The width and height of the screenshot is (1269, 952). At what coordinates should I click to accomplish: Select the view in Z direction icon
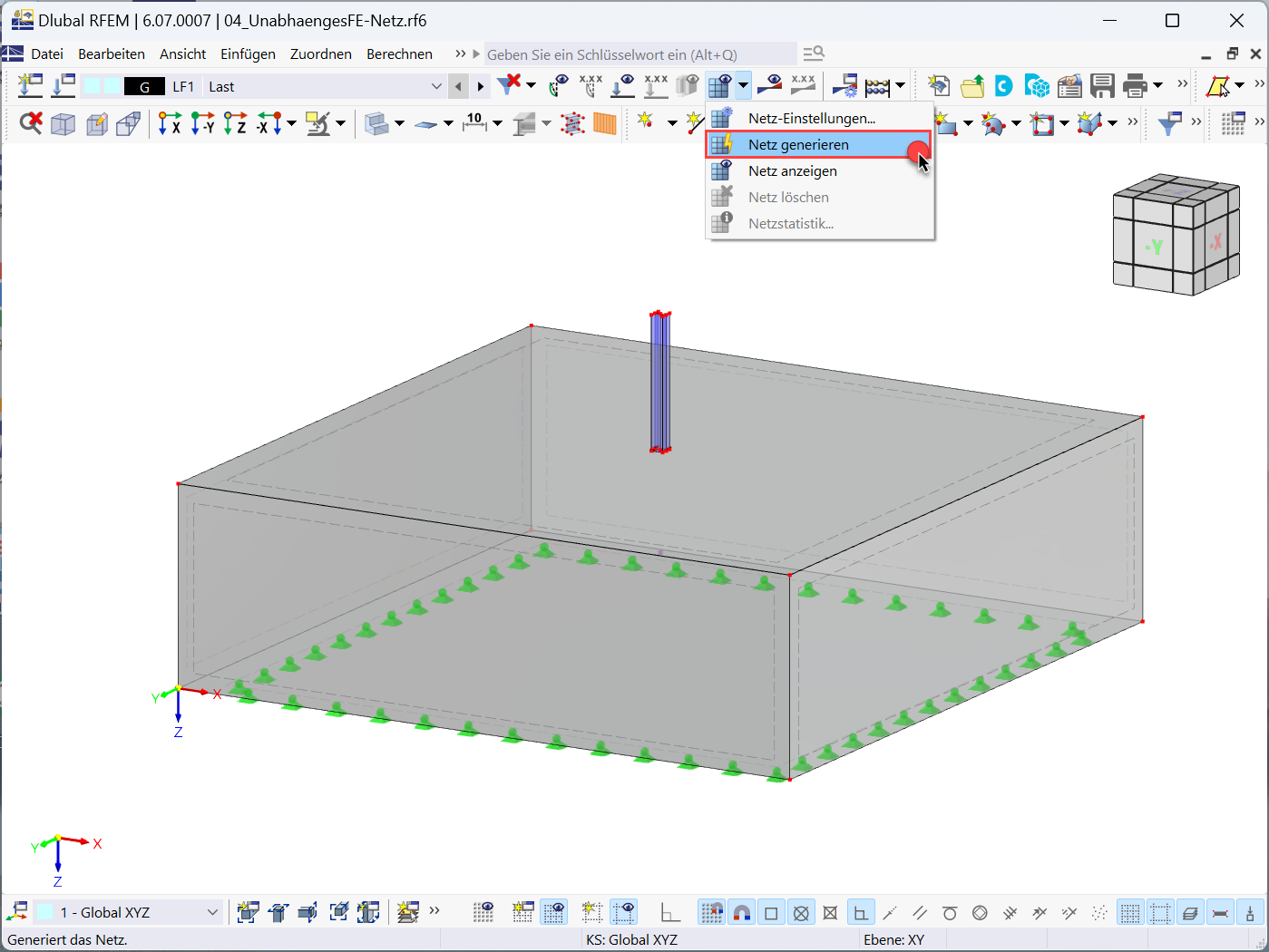click(235, 122)
